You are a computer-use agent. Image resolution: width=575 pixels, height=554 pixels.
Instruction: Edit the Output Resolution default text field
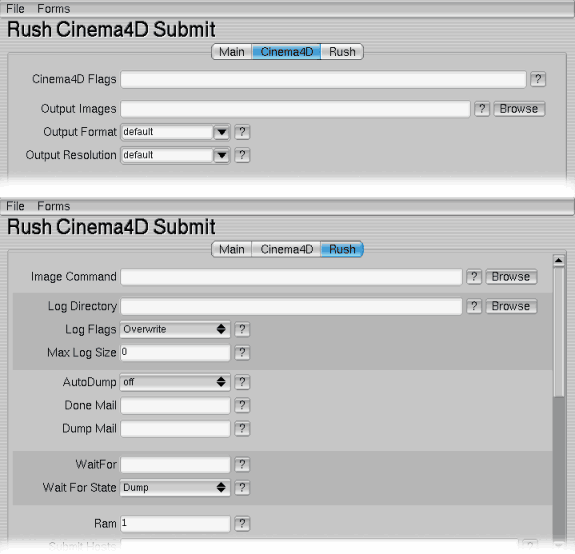[167, 155]
